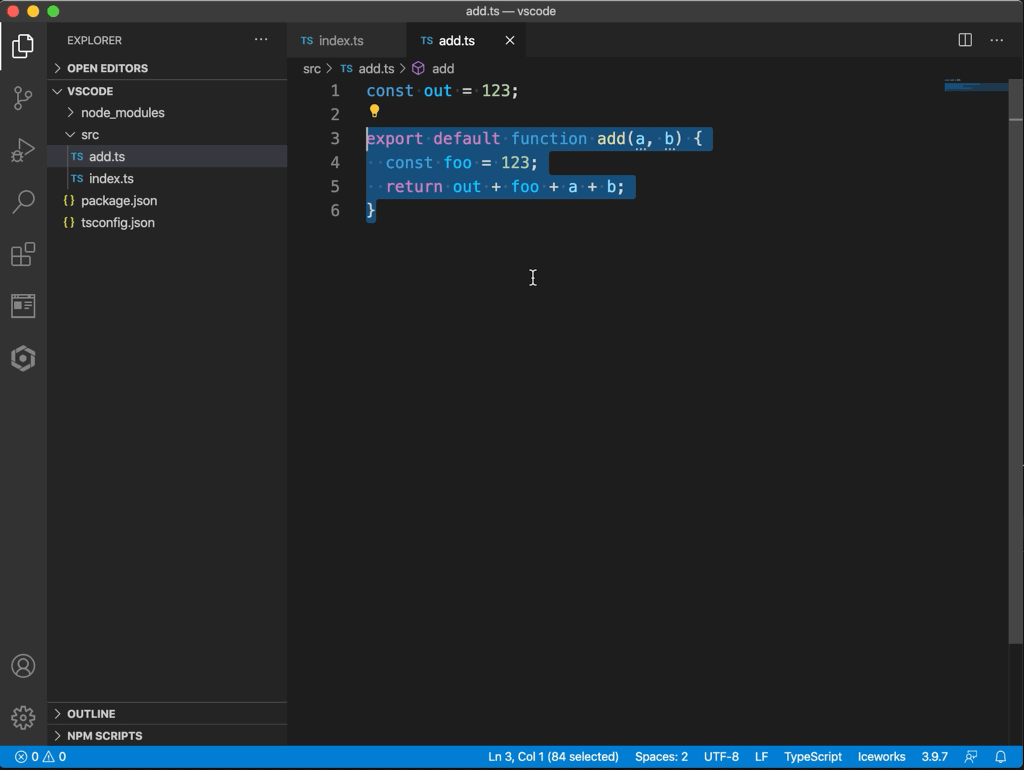The image size is (1024, 770).
Task: Open the Search view
Action: tap(23, 202)
